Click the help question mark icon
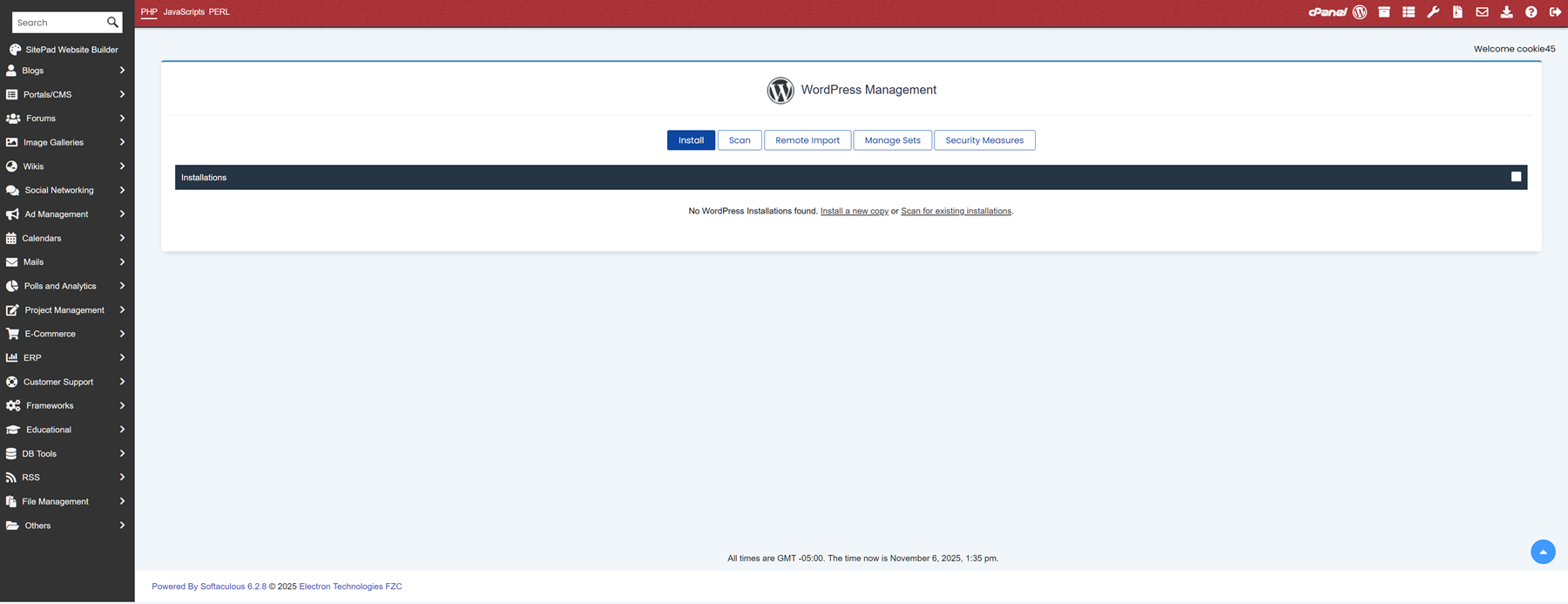The image size is (1568, 604). click(1531, 12)
